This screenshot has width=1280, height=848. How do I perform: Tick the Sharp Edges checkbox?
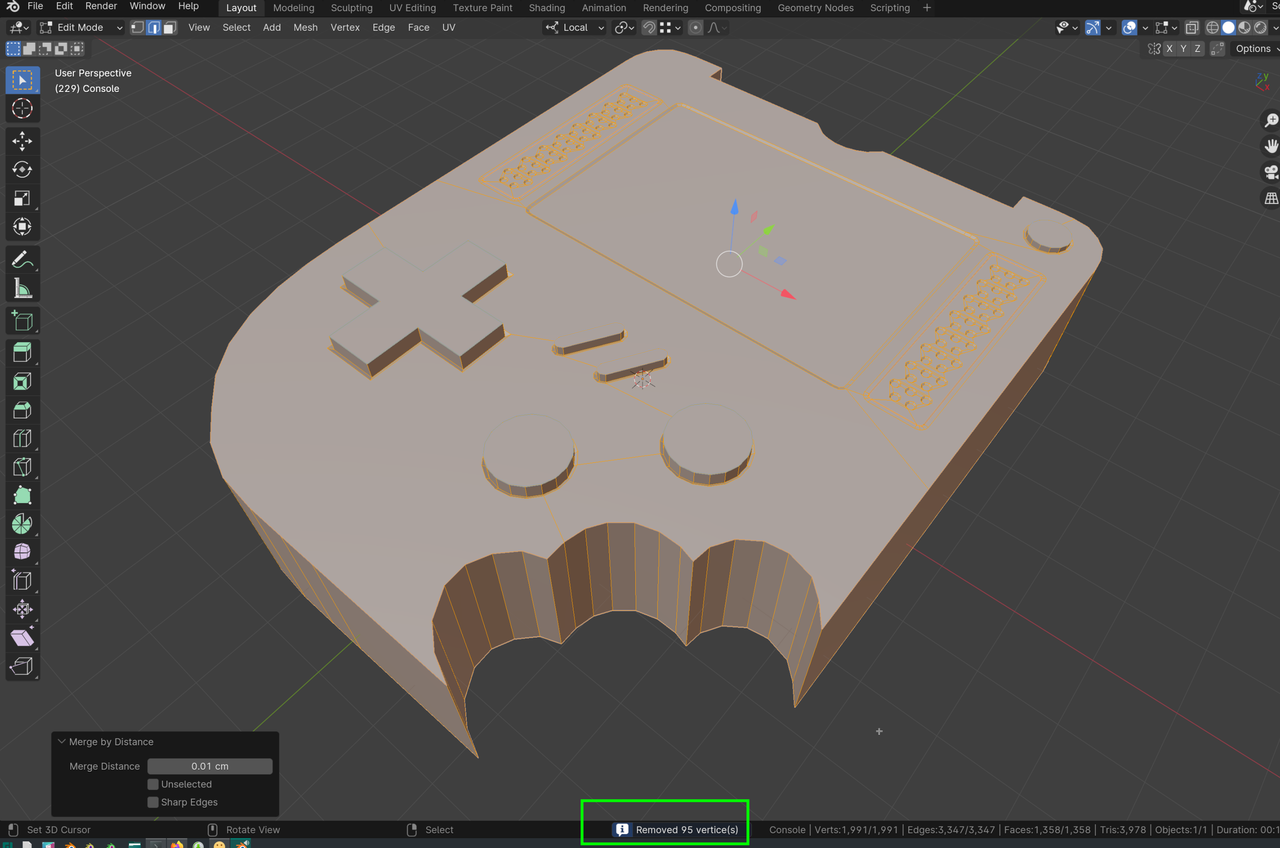tap(153, 802)
